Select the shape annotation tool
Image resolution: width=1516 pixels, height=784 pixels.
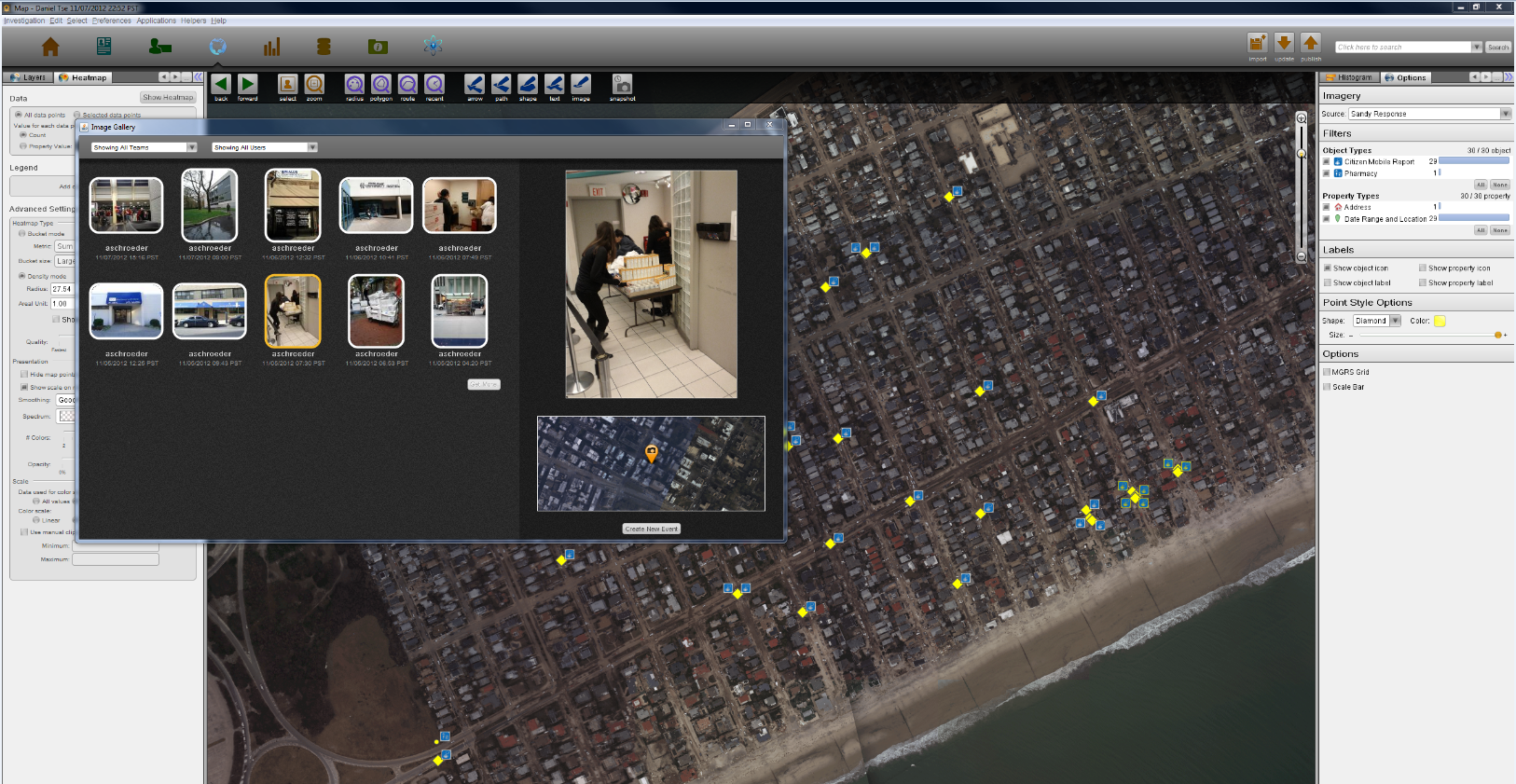pyautogui.click(x=528, y=84)
